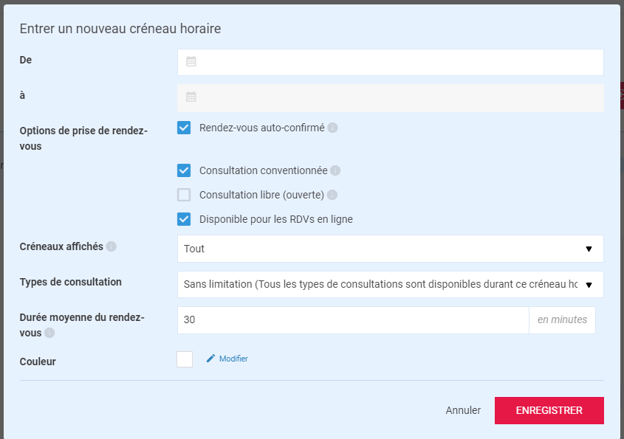Enable the Consultation libre (ouverte) checkbox
Image resolution: width=624 pixels, height=439 pixels.
click(184, 195)
